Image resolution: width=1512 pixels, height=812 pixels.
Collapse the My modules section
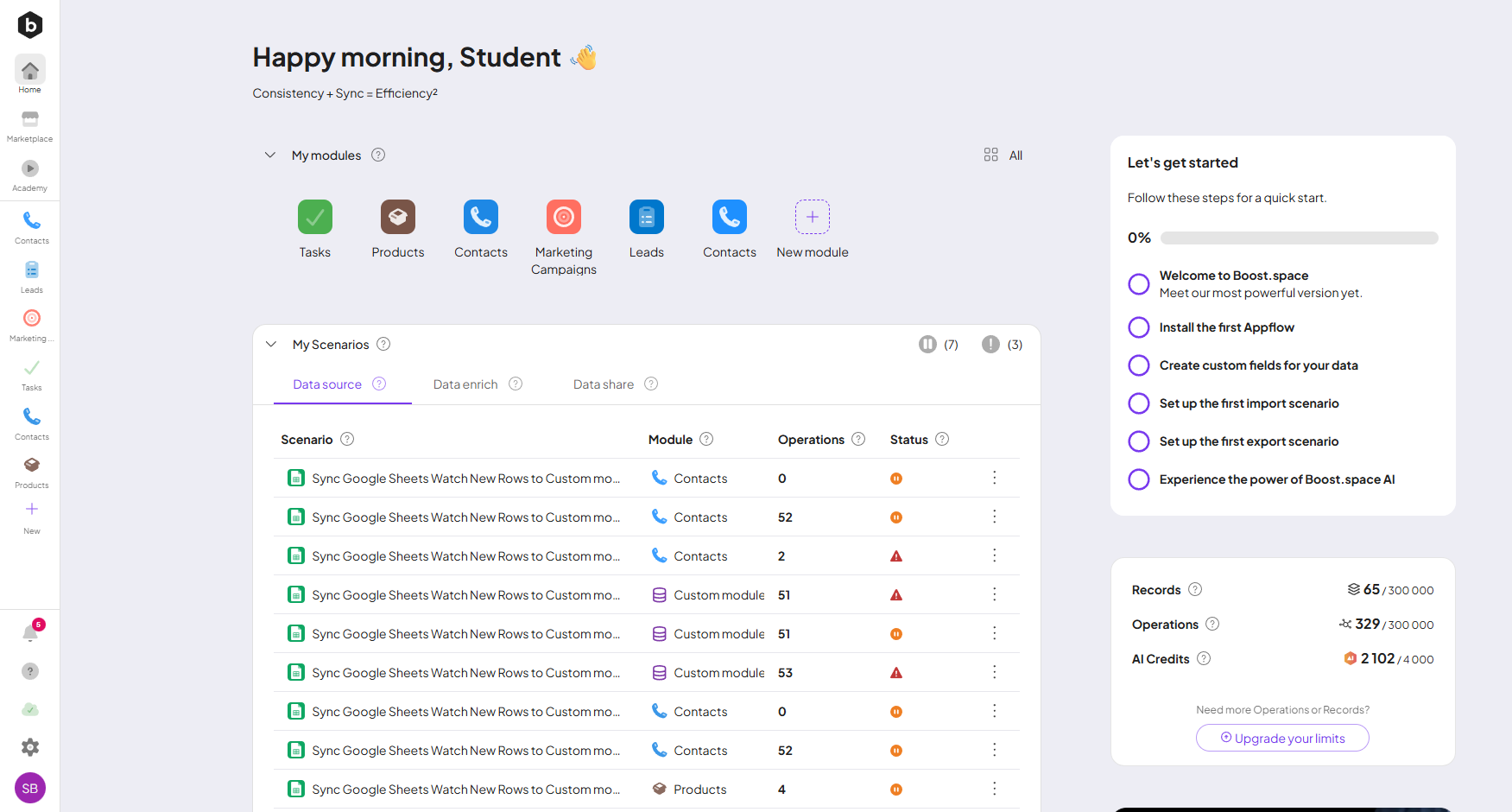point(270,155)
